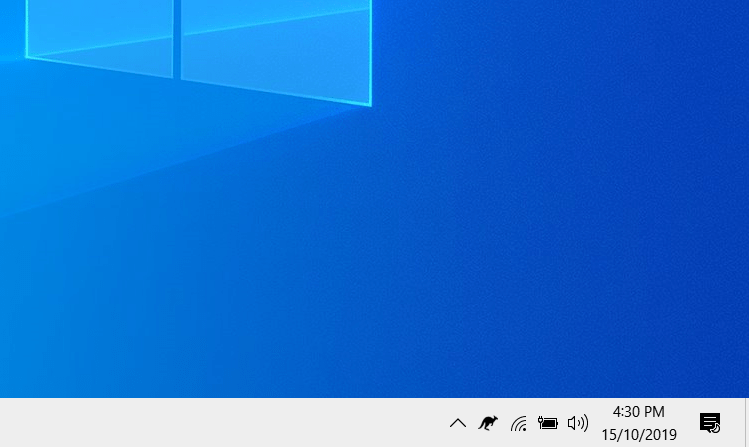Viewport: 749px width, 447px height.
Task: Mute sound via the volume tray icon
Action: (x=577, y=423)
